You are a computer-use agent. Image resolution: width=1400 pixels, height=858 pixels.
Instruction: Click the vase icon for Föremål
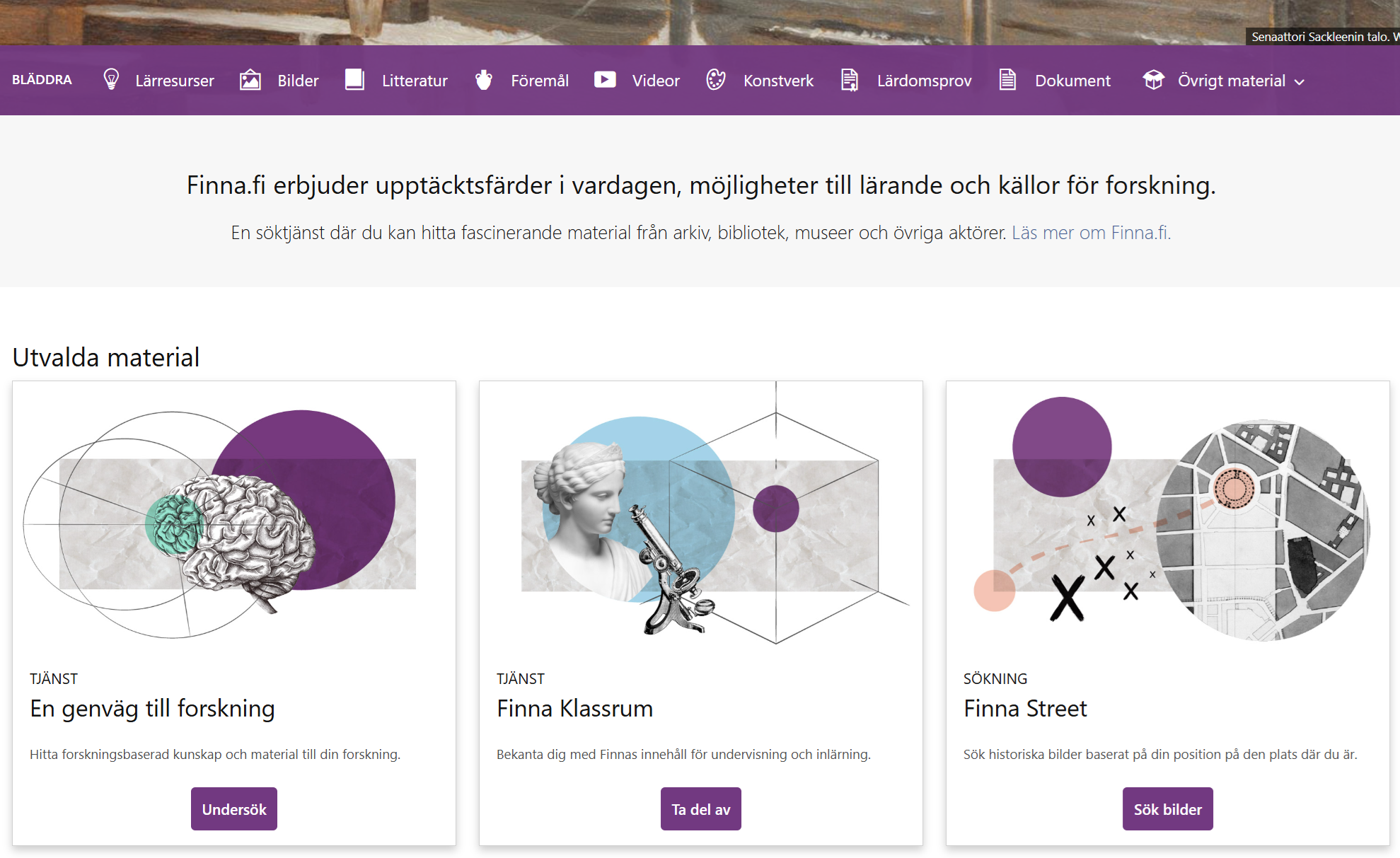pos(484,80)
